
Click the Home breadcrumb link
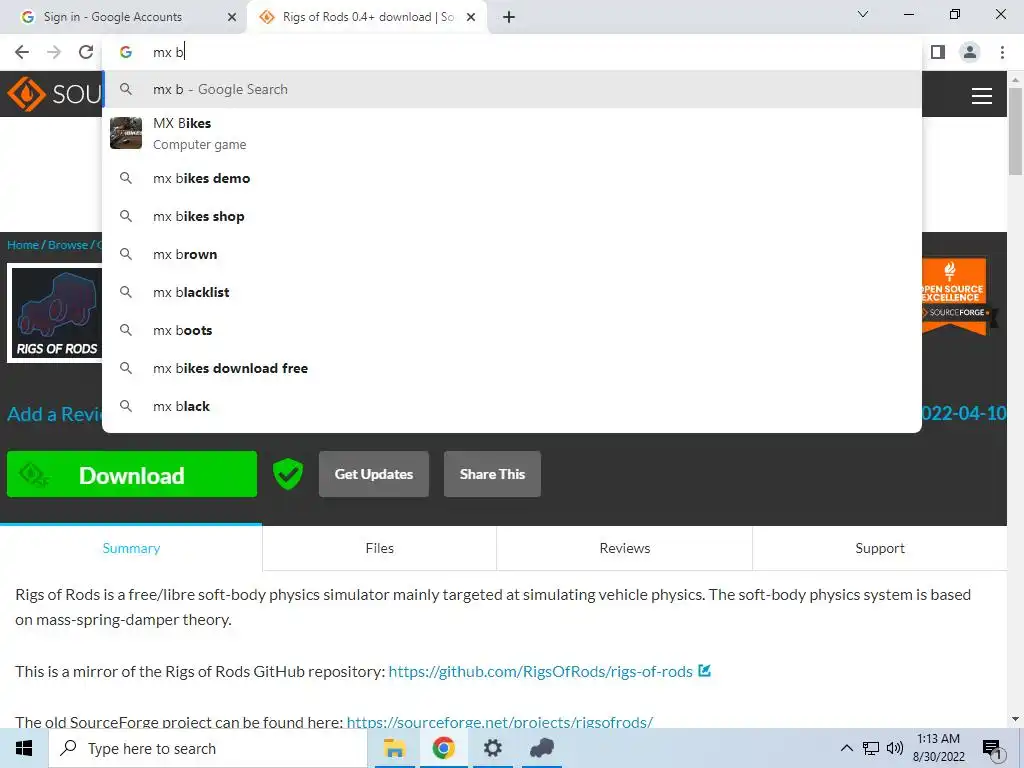pyautogui.click(x=23, y=245)
